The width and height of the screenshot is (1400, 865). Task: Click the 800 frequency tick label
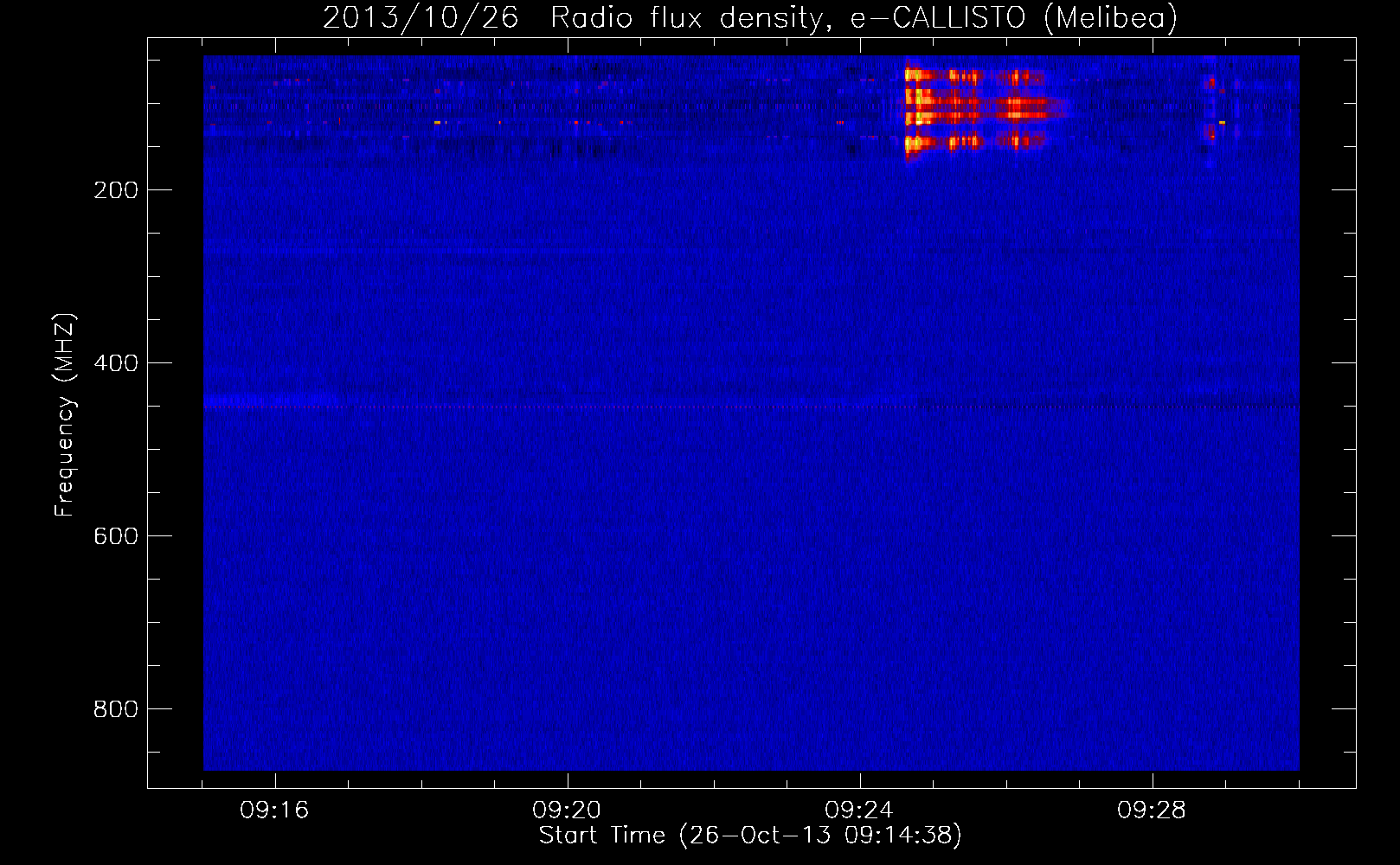pyautogui.click(x=116, y=709)
